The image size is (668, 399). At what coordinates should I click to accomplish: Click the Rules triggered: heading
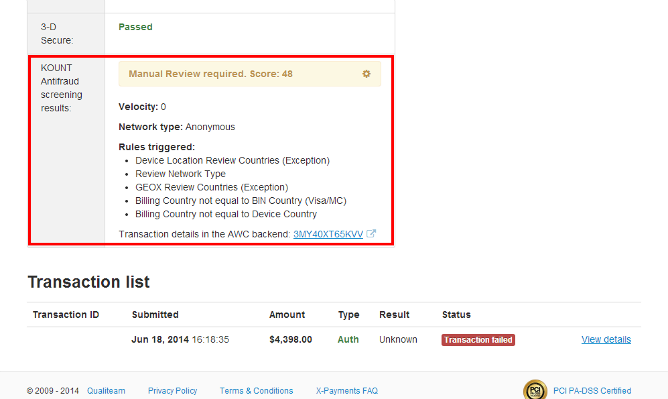click(x=157, y=147)
